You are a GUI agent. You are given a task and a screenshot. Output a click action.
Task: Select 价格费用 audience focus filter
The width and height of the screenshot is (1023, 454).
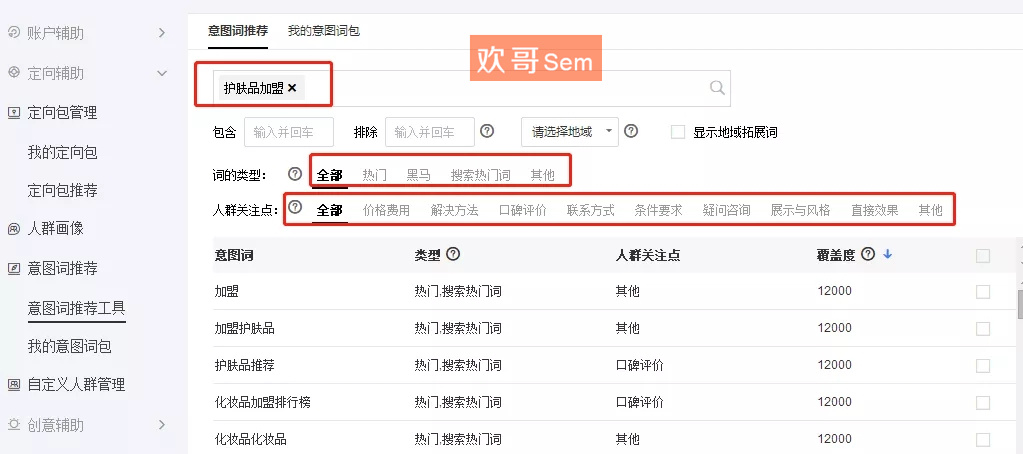click(386, 211)
